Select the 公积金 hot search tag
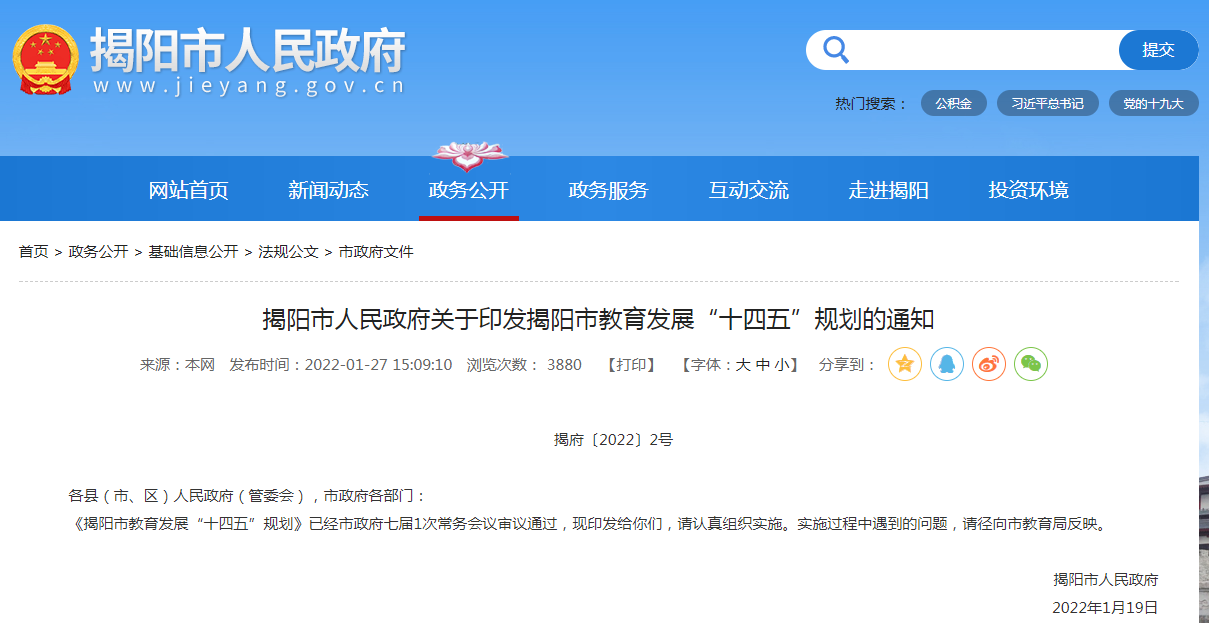Screen dimensions: 1209x623 click(953, 104)
